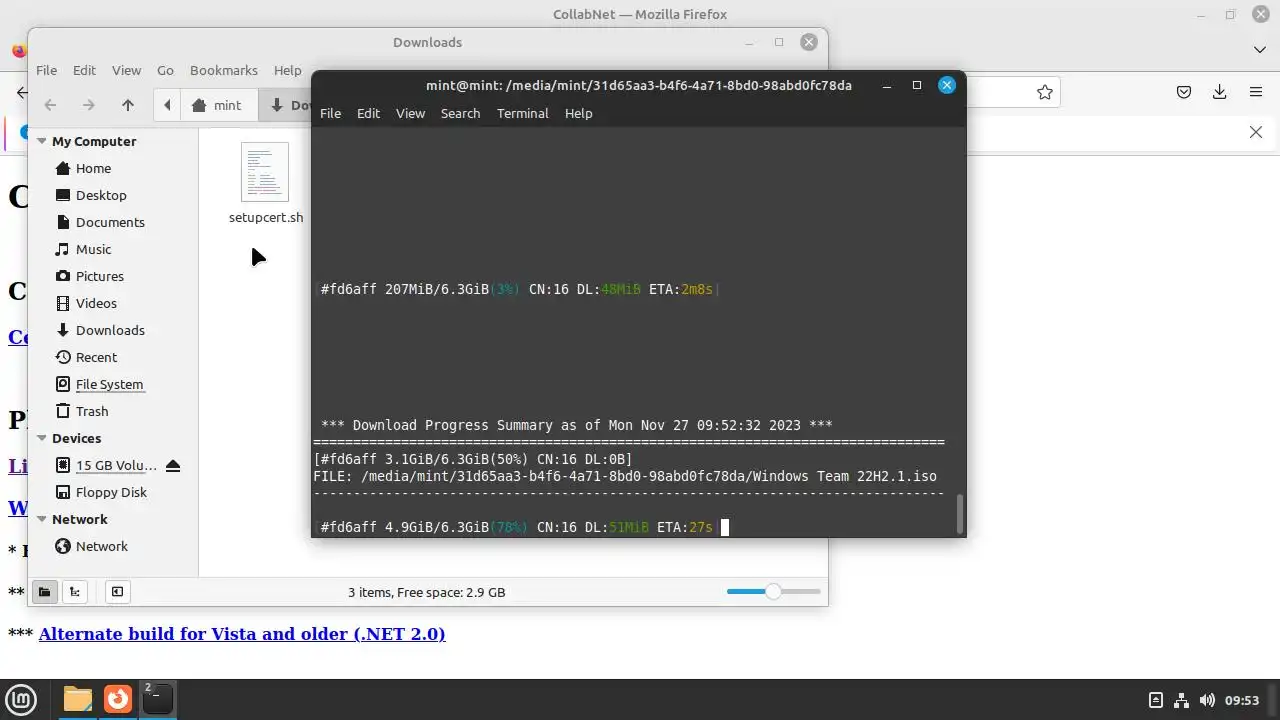1280x720 pixels.
Task: Open the 15 GB Volume device
Action: (116, 465)
